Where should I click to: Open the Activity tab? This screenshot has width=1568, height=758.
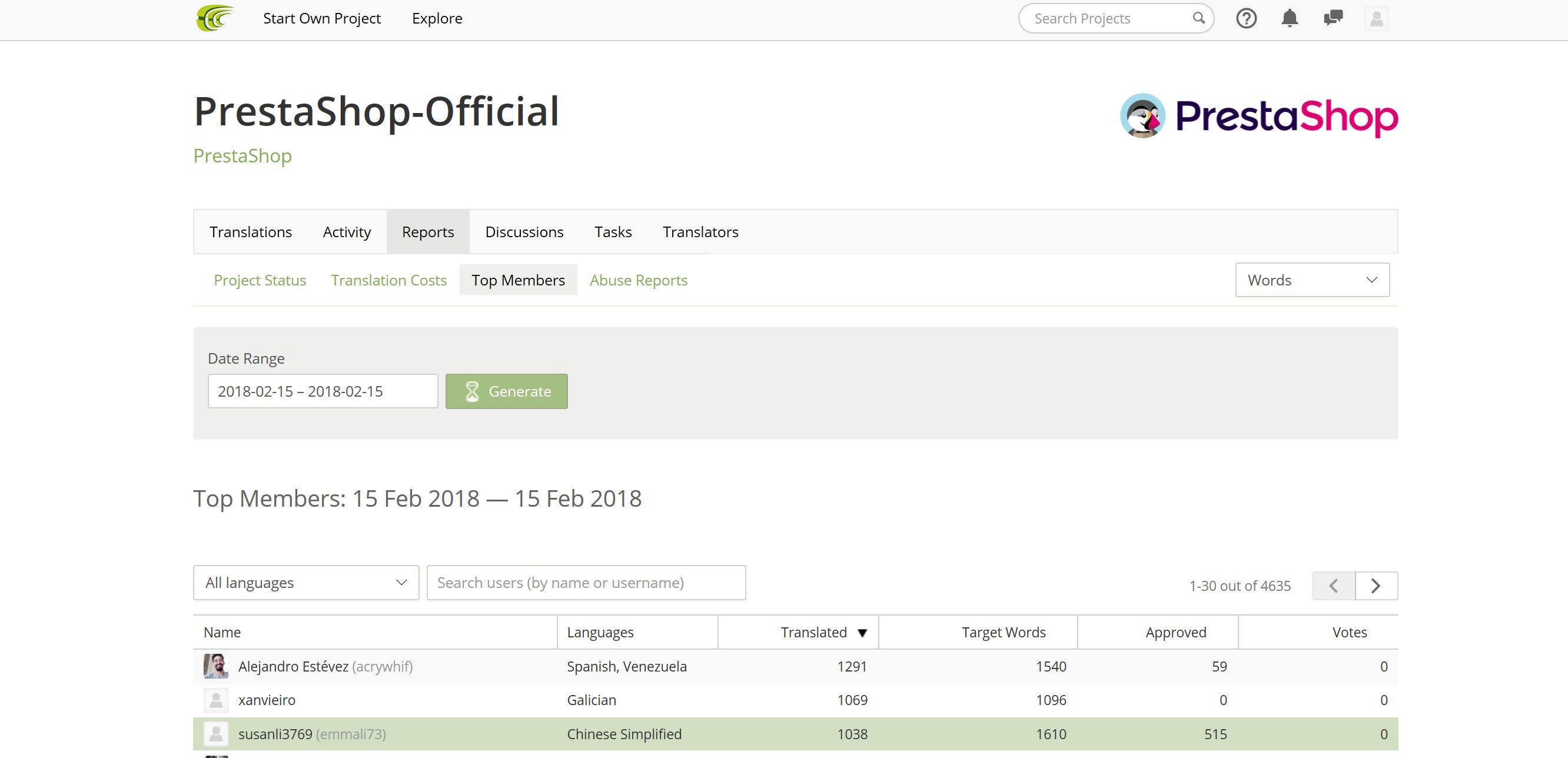(347, 232)
